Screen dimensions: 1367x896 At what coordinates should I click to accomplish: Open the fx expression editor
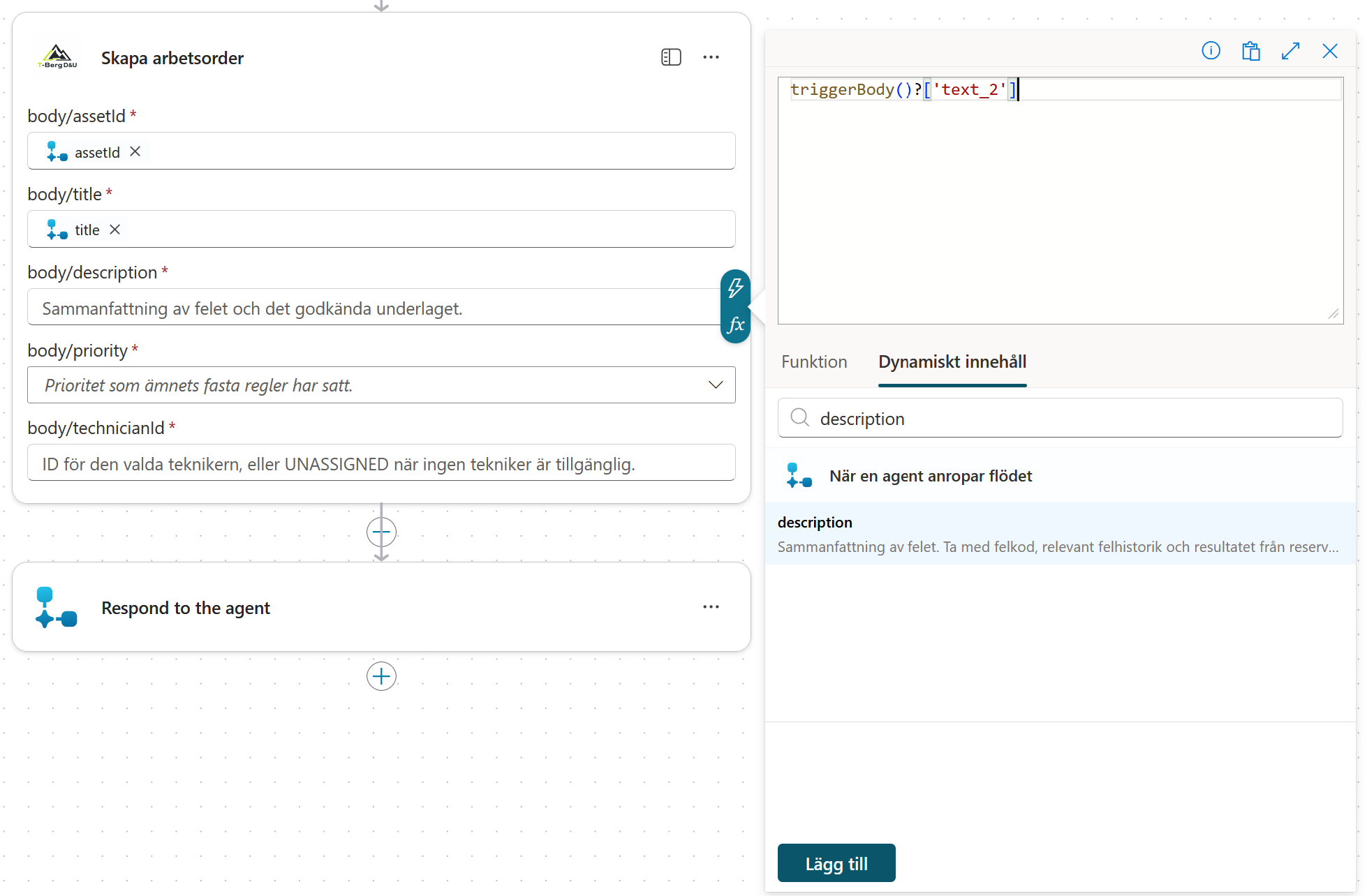(x=735, y=324)
